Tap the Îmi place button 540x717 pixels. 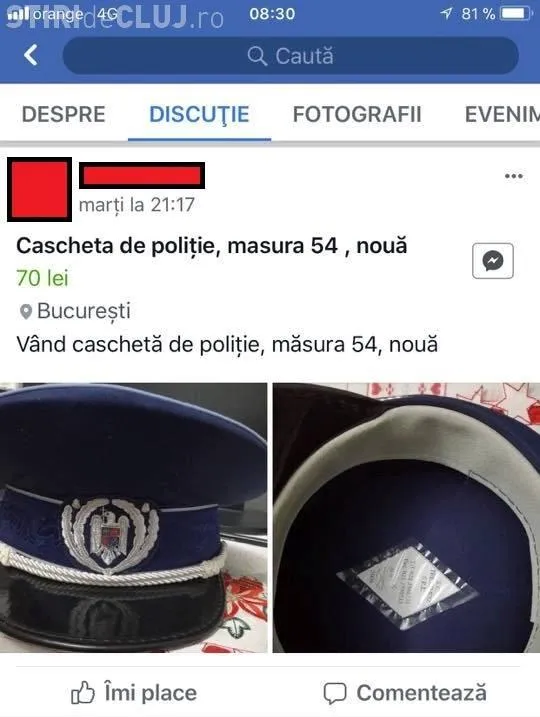(x=134, y=693)
